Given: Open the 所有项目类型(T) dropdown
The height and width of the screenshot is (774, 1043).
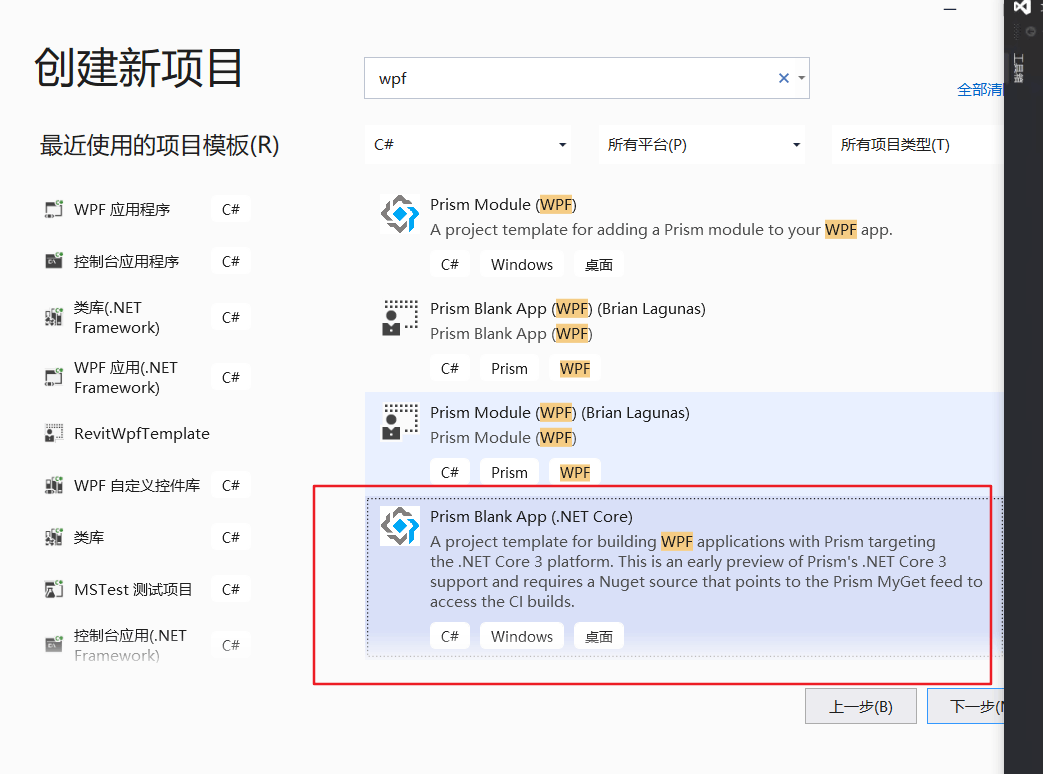Looking at the screenshot, I should 917,144.
